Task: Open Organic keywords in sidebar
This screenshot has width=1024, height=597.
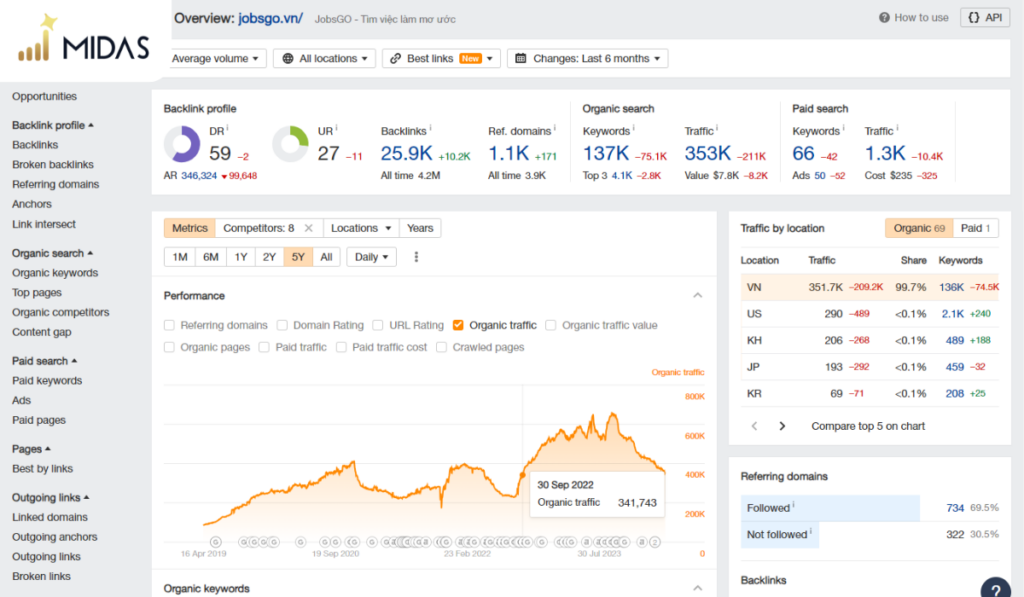Action: 55,273
